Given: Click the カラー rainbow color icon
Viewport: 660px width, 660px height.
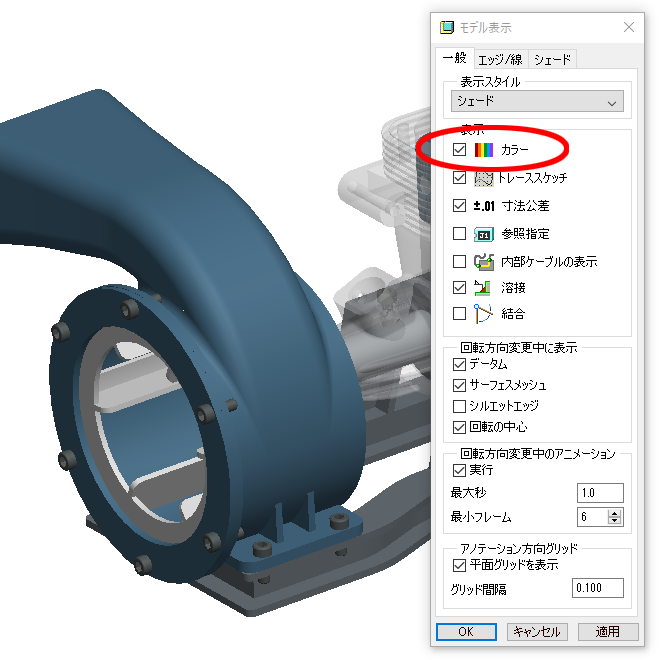Looking at the screenshot, I should (x=484, y=150).
